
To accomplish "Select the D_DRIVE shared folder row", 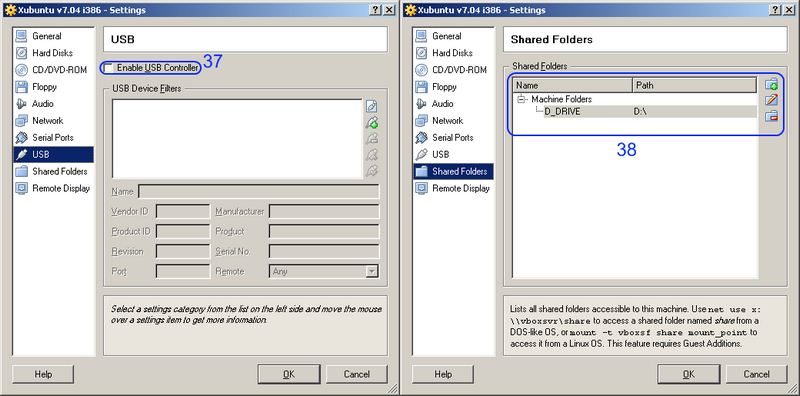I will [650, 112].
